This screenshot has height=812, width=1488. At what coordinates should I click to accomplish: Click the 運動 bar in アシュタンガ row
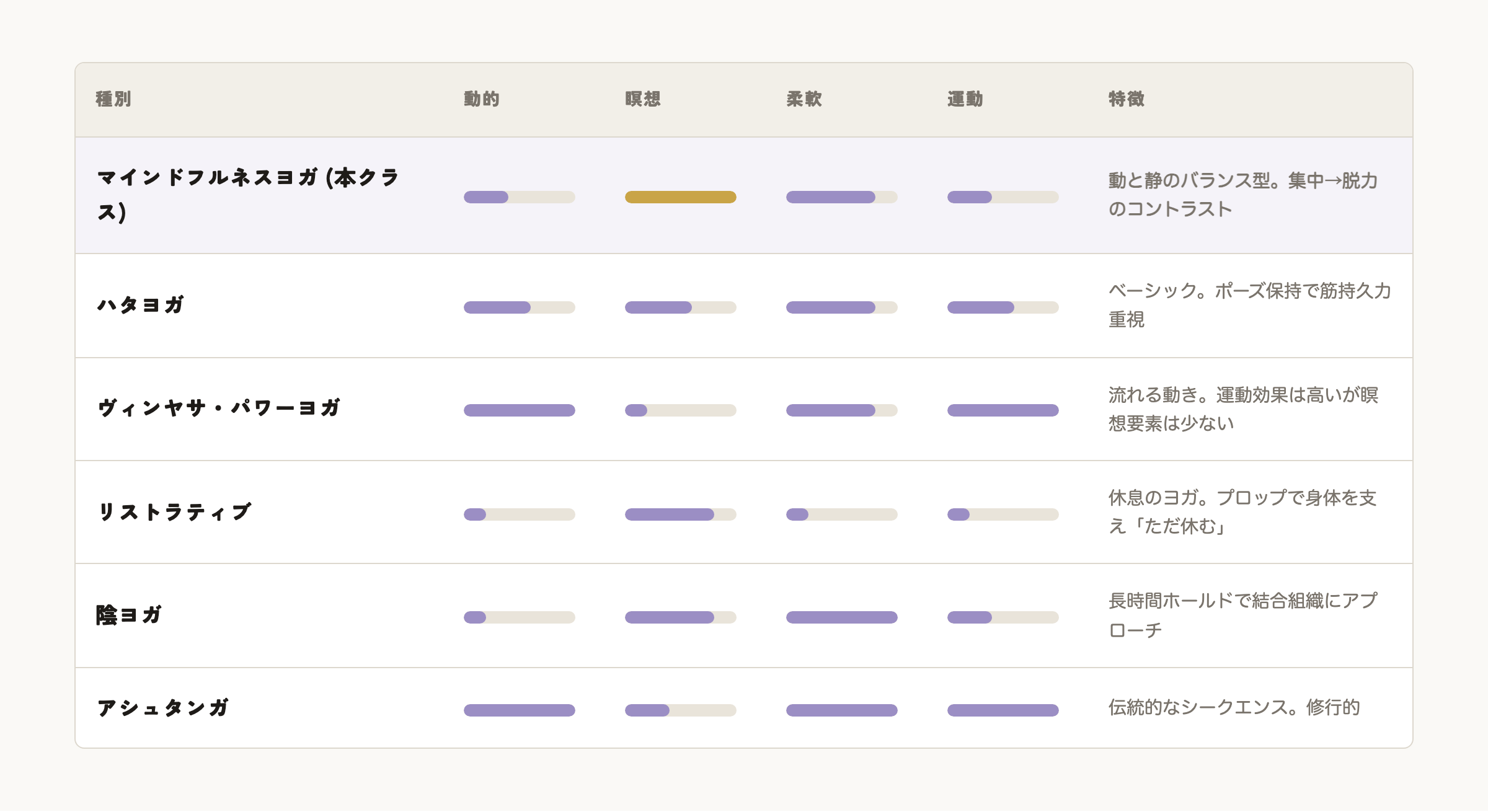1003,710
